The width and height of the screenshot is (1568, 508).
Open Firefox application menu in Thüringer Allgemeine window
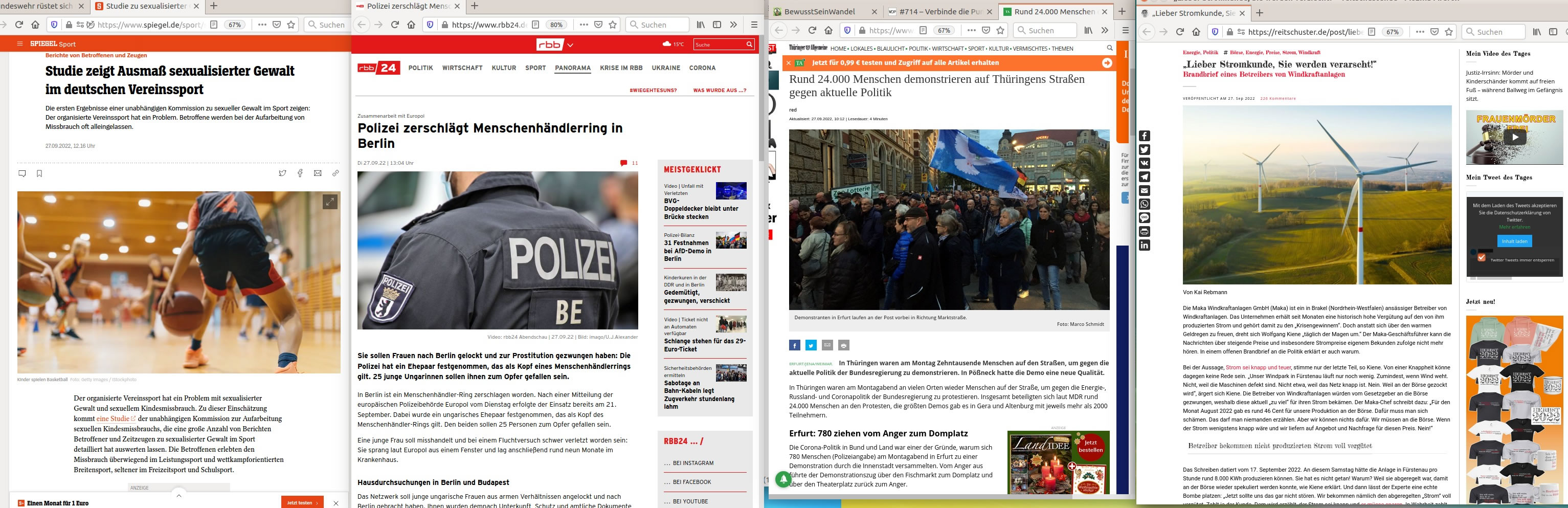point(1126,31)
